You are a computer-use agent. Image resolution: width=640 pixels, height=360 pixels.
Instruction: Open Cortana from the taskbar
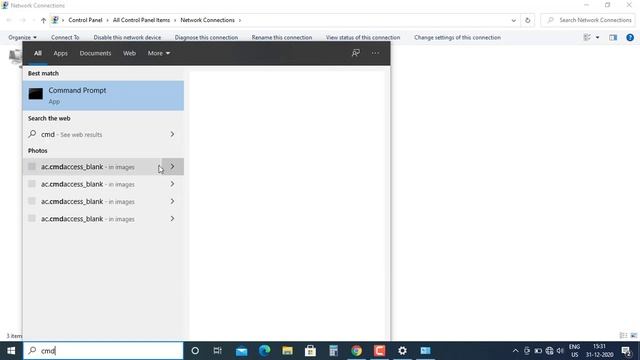tap(195, 351)
